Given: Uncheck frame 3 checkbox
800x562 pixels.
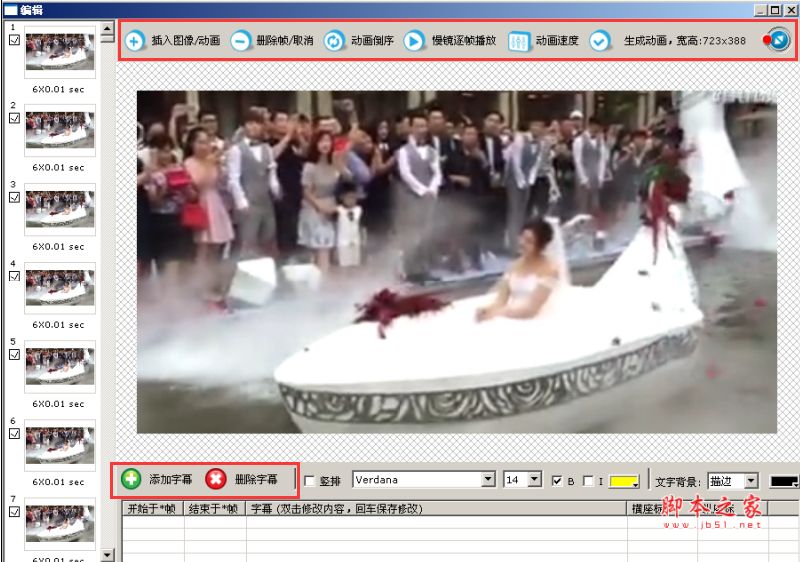Looking at the screenshot, I should tap(14, 197).
